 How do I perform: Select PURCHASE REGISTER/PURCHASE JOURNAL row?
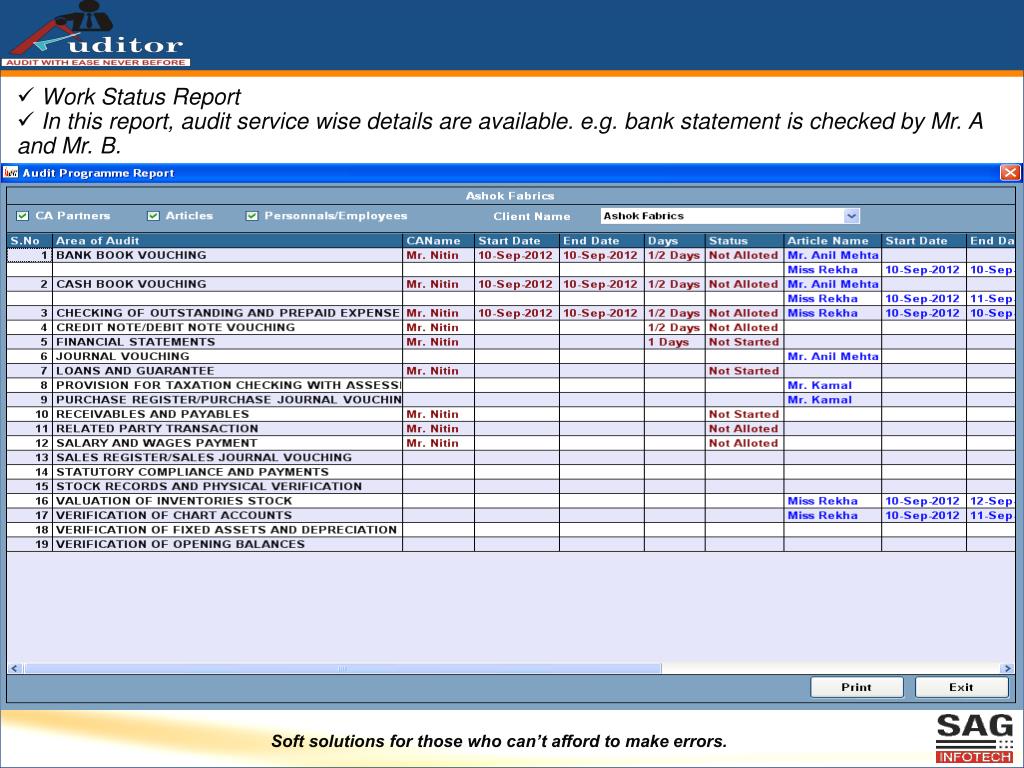(511, 400)
